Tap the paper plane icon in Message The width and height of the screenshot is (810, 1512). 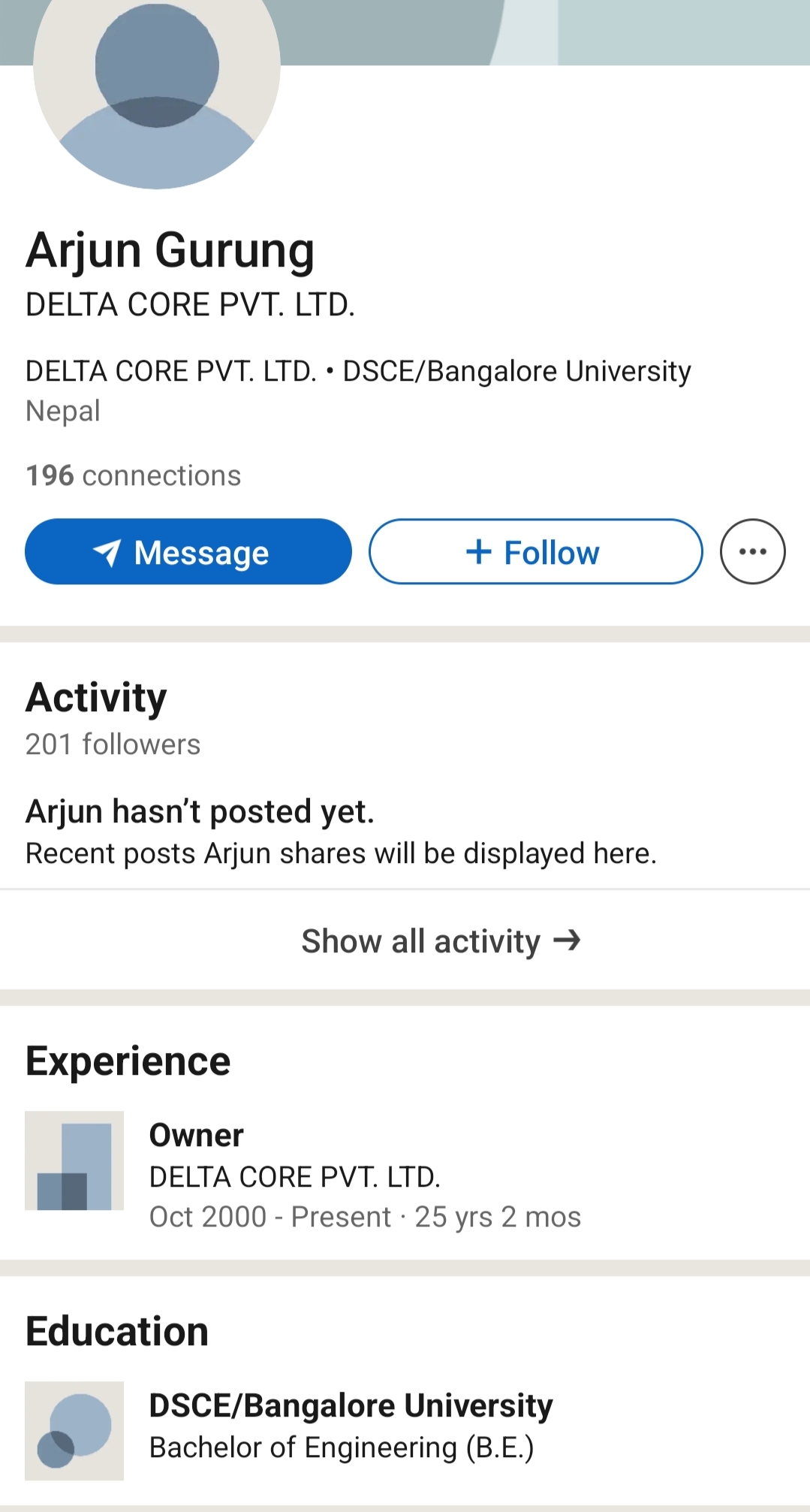(x=107, y=553)
